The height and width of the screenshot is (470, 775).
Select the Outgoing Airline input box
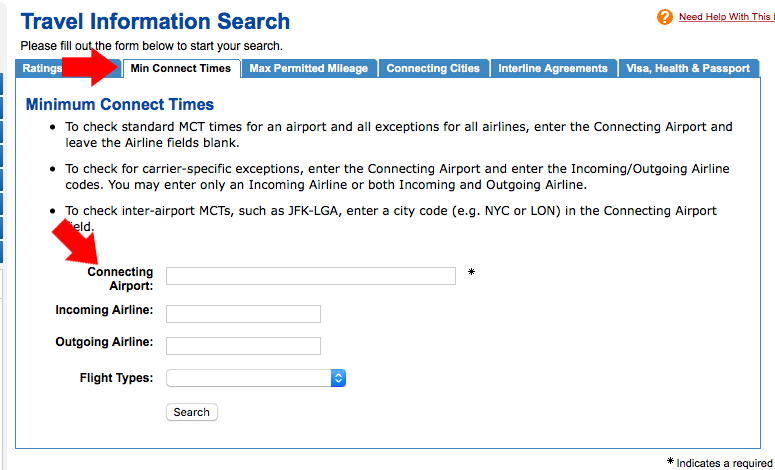[x=243, y=346]
